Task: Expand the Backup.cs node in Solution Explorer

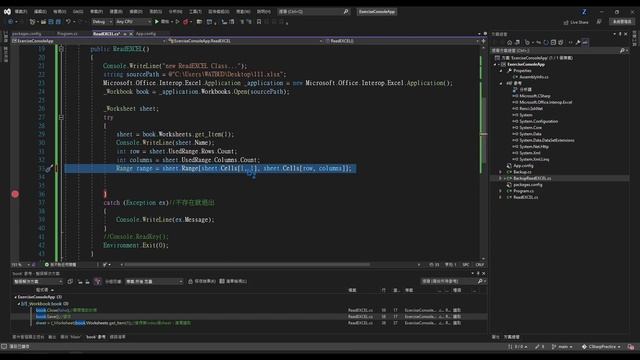Action: click(501, 172)
